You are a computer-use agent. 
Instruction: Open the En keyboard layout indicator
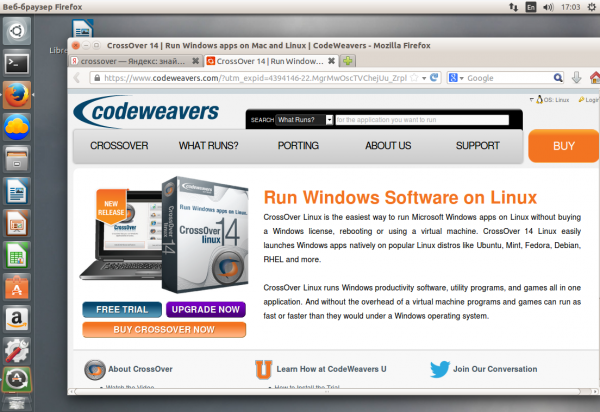[531, 7]
